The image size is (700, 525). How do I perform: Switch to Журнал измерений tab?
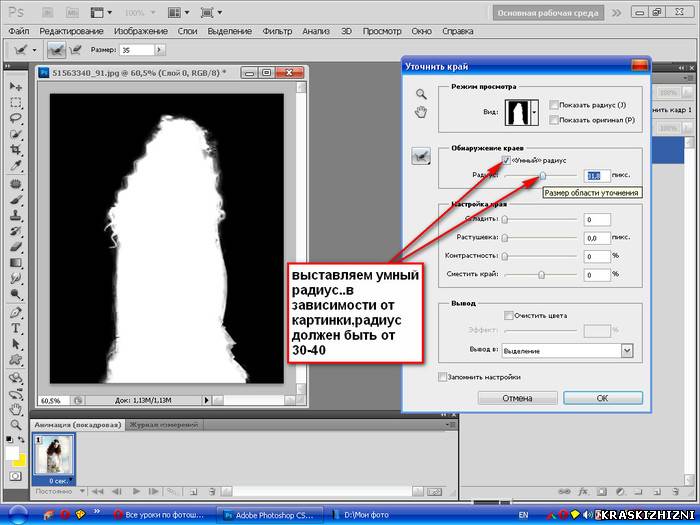[x=164, y=425]
